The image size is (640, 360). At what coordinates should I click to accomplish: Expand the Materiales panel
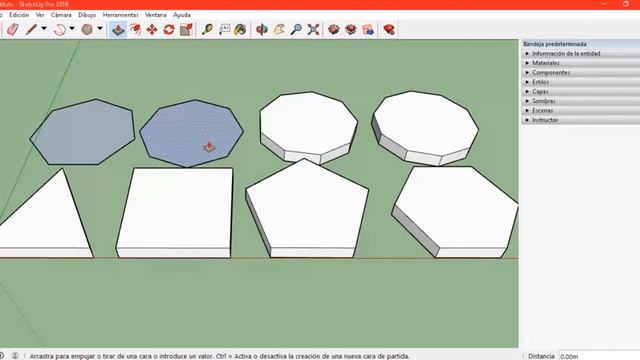pyautogui.click(x=581, y=63)
